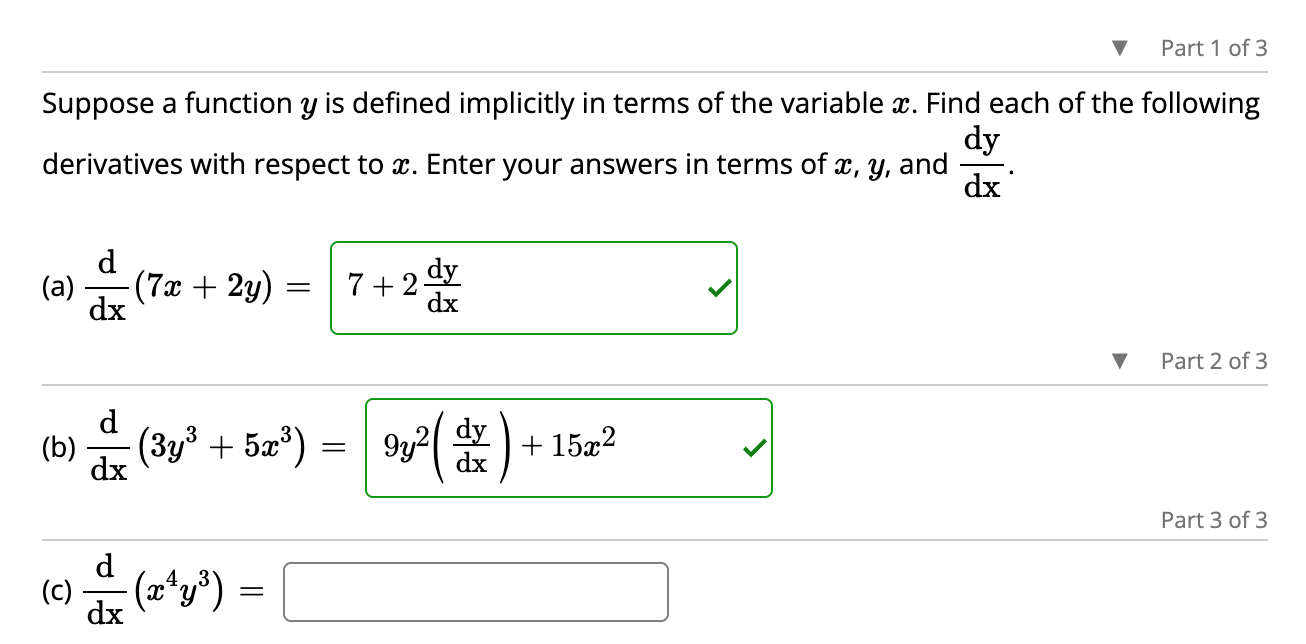Viewport: 1306px width, 644px height.
Task: Collapse Part 2 of 3 with its triangle
Action: 1121,361
